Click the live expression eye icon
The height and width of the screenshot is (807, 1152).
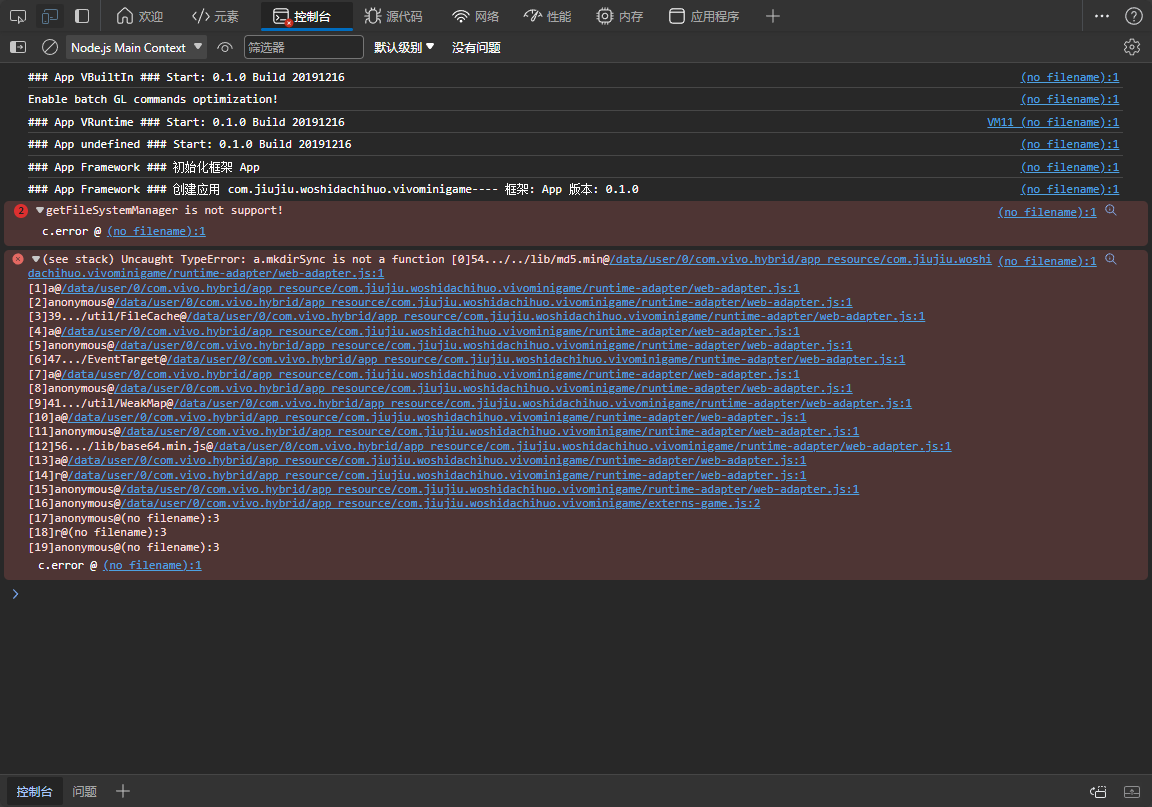tap(225, 47)
